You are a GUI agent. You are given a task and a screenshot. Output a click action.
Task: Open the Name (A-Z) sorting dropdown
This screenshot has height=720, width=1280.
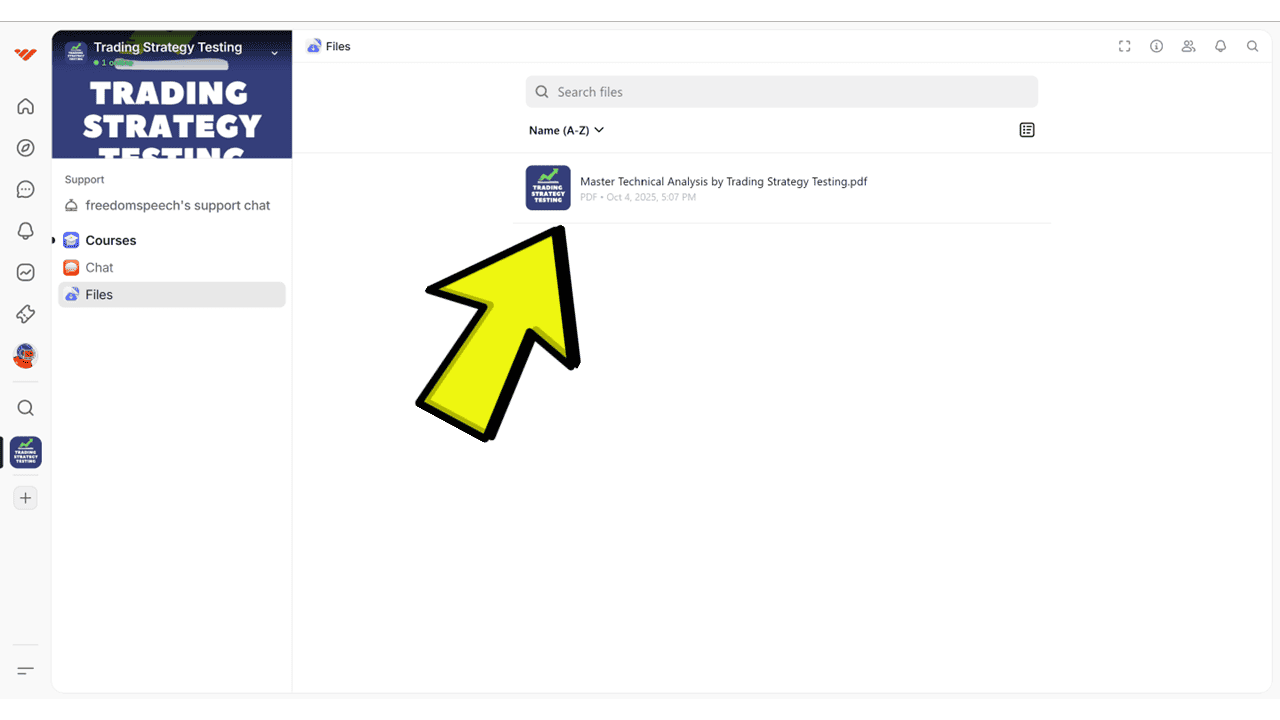[565, 130]
